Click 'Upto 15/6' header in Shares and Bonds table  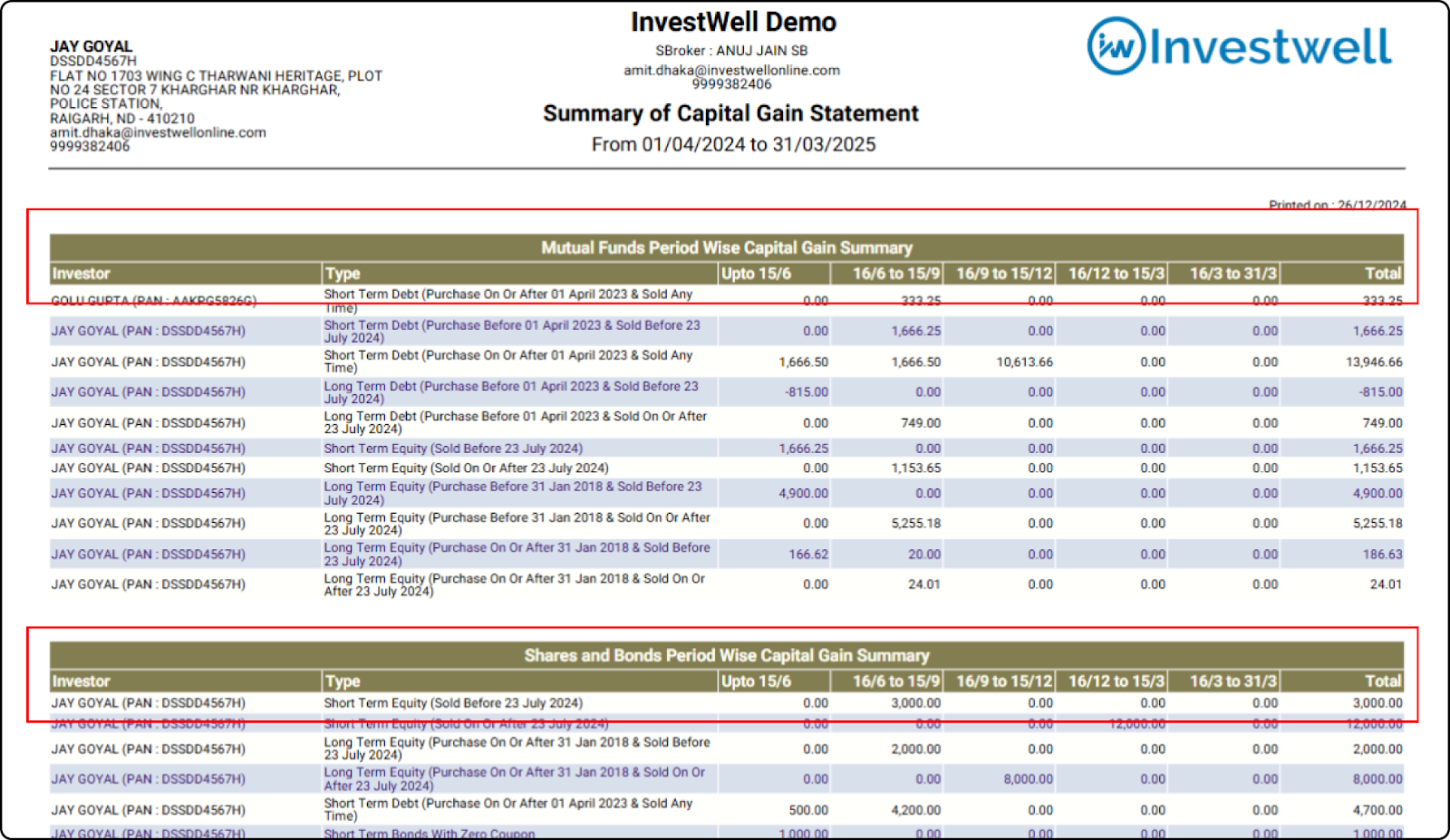(774, 681)
